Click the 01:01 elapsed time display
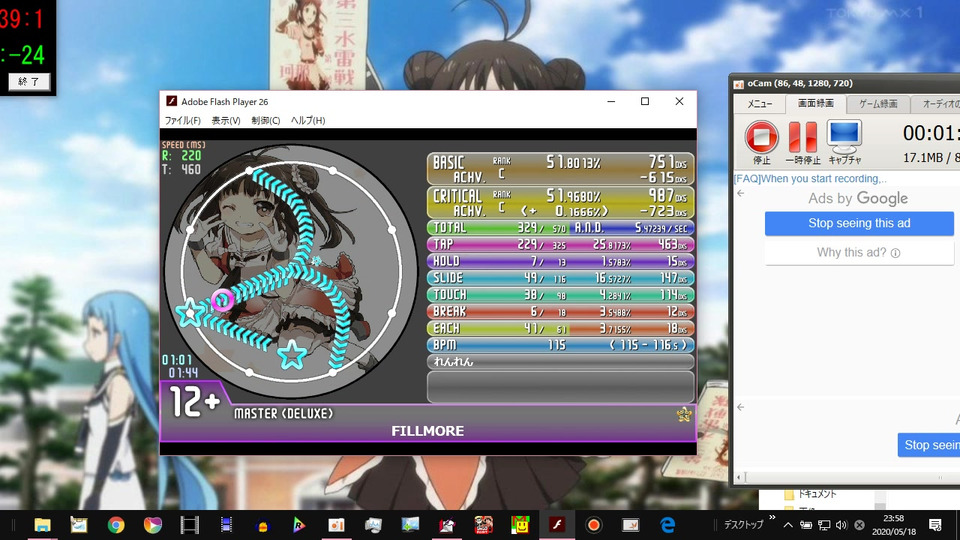Image resolution: width=960 pixels, height=540 pixels. pos(177,360)
